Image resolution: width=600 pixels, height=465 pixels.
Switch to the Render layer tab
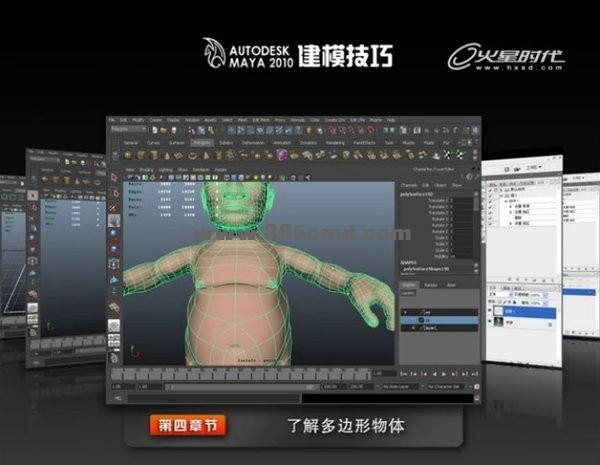pos(431,285)
